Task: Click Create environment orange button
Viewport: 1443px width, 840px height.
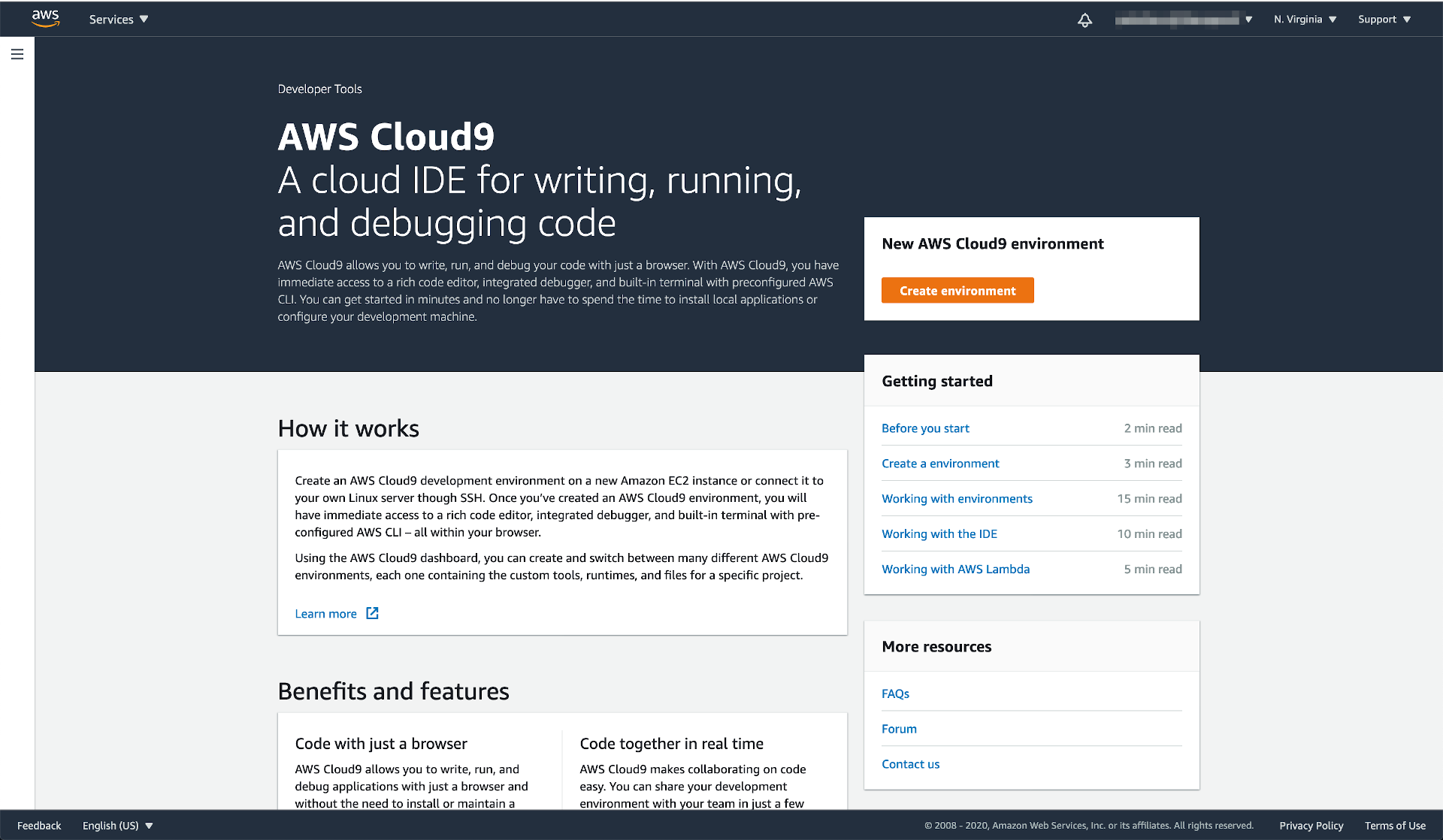Action: (956, 290)
